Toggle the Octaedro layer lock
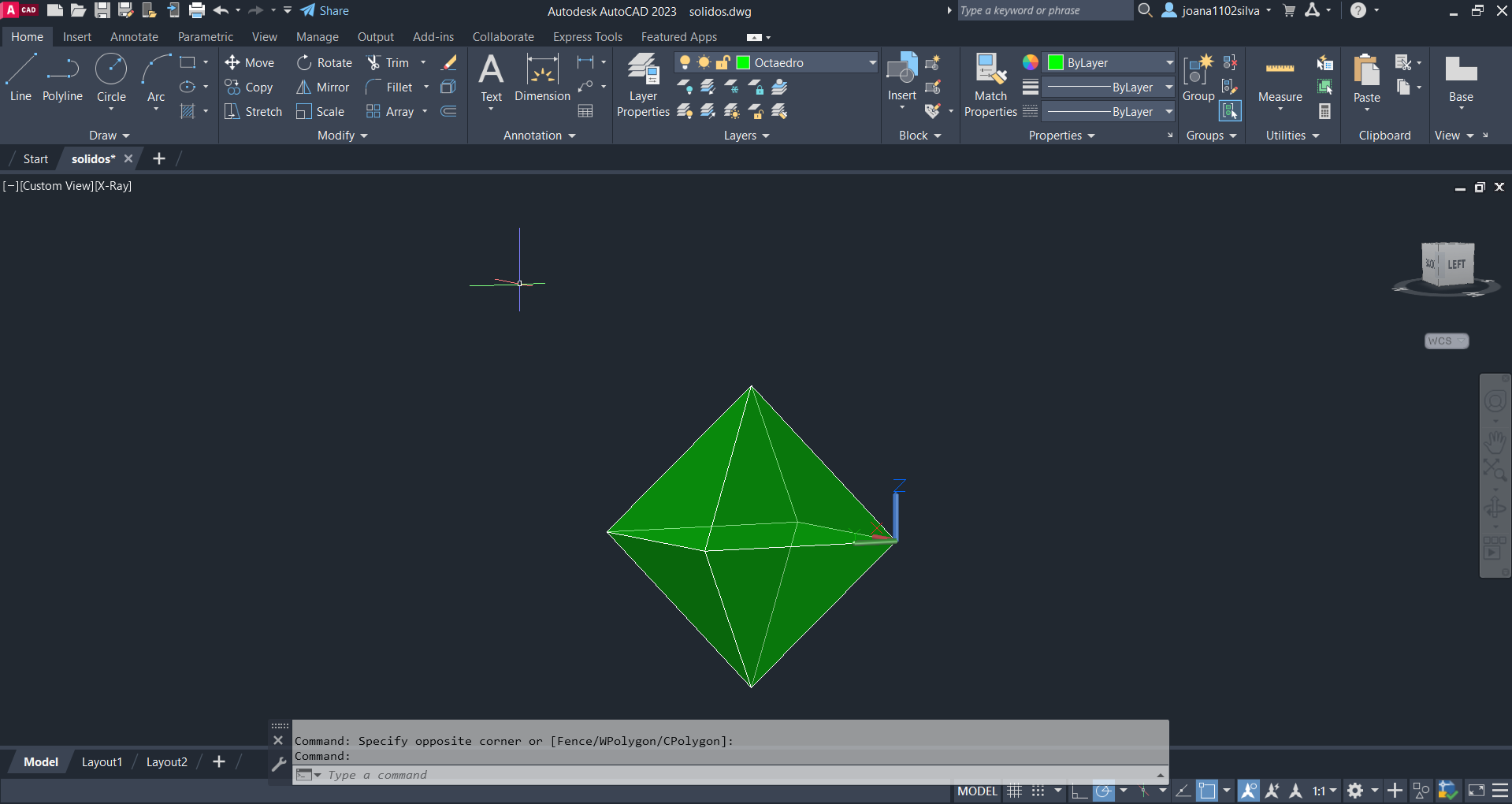This screenshot has height=804, width=1512. tap(723, 63)
